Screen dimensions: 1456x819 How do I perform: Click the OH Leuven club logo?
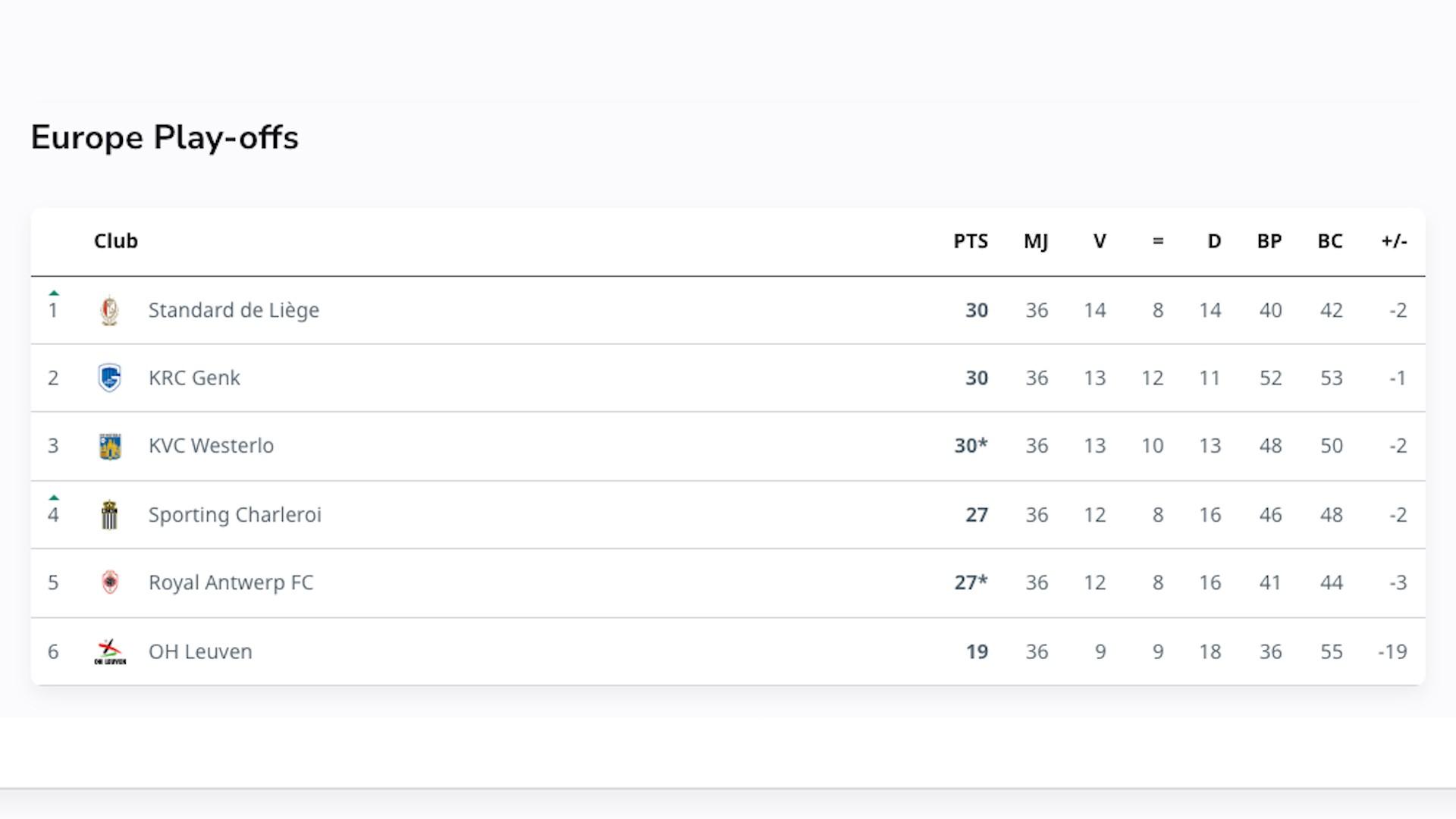[110, 651]
